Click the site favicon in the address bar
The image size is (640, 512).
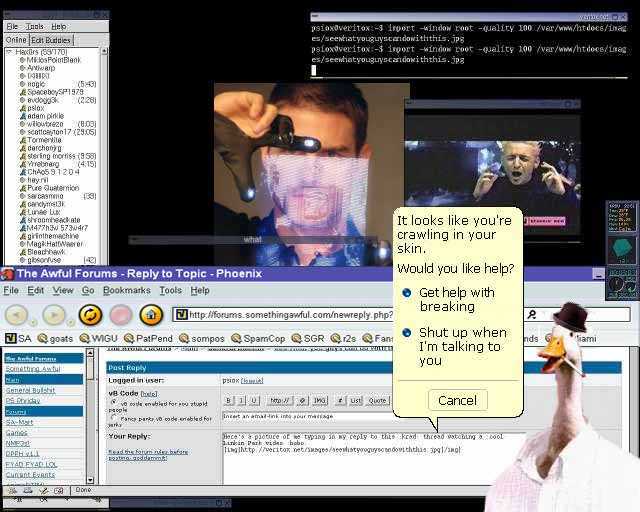181,314
